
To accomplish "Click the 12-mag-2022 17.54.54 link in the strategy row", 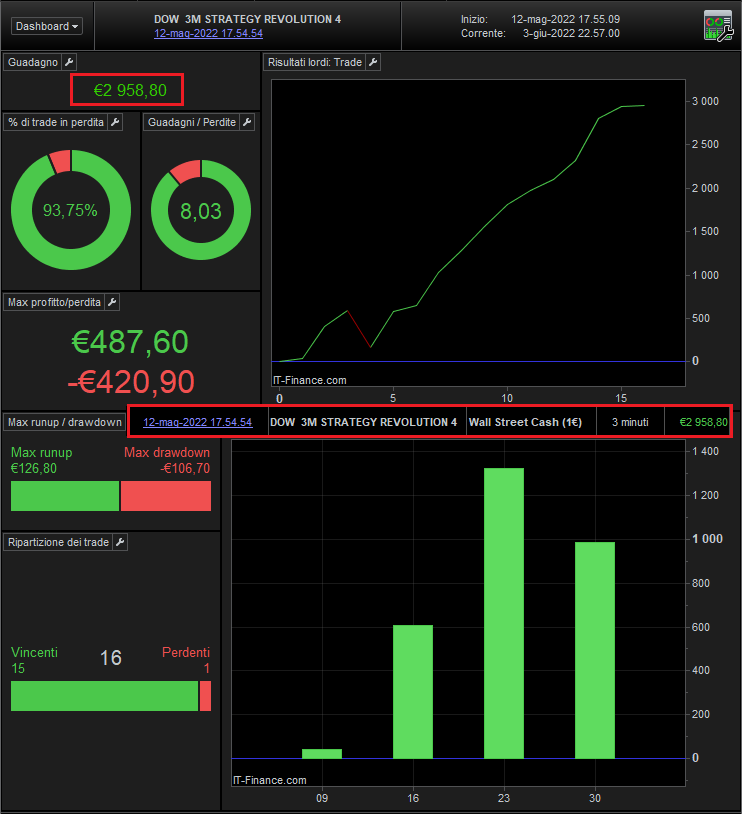I will (x=198, y=422).
